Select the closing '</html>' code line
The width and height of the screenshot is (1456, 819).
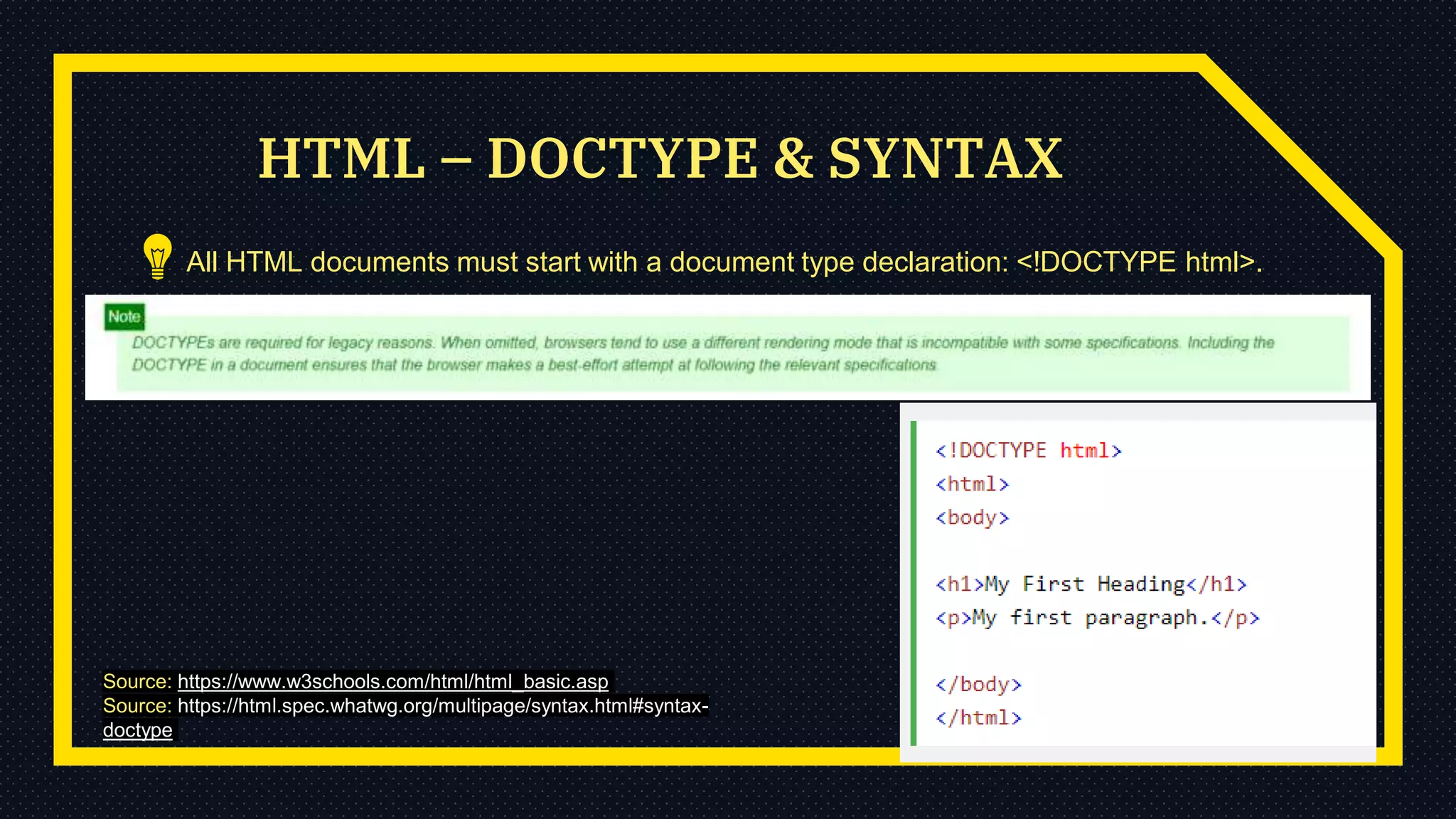pyautogui.click(x=978, y=718)
